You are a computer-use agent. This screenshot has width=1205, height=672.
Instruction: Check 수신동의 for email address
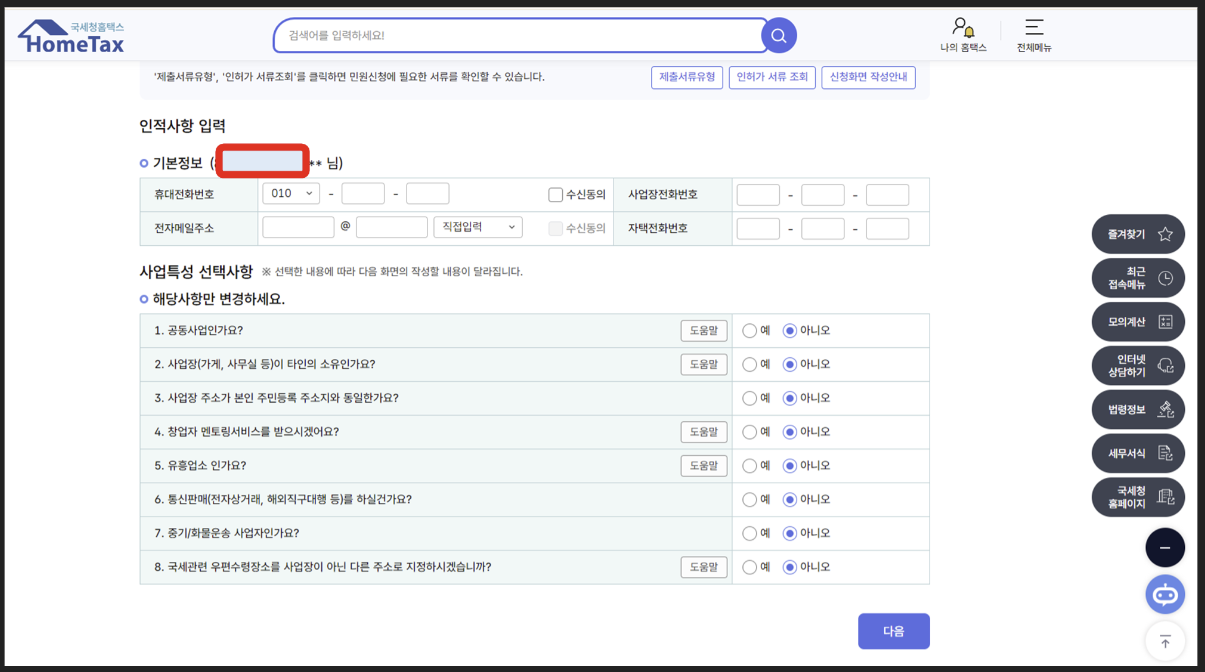pos(553,227)
